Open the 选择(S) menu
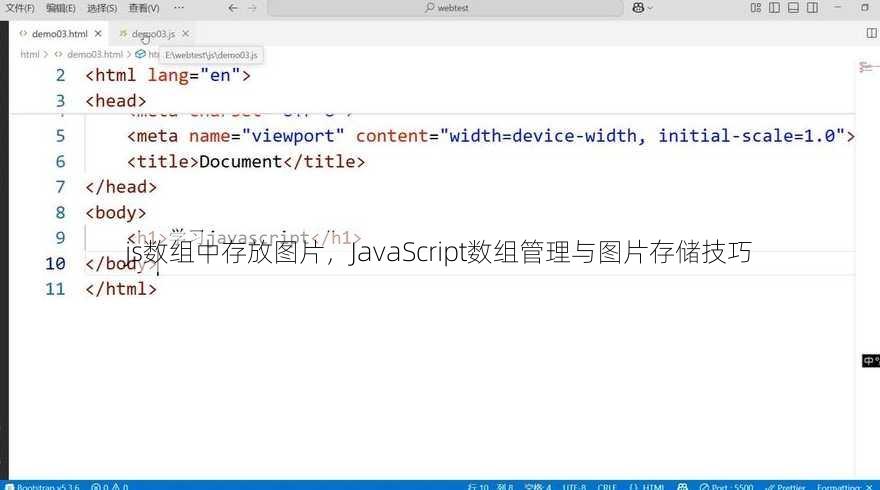The height and width of the screenshot is (490, 880). point(102,8)
